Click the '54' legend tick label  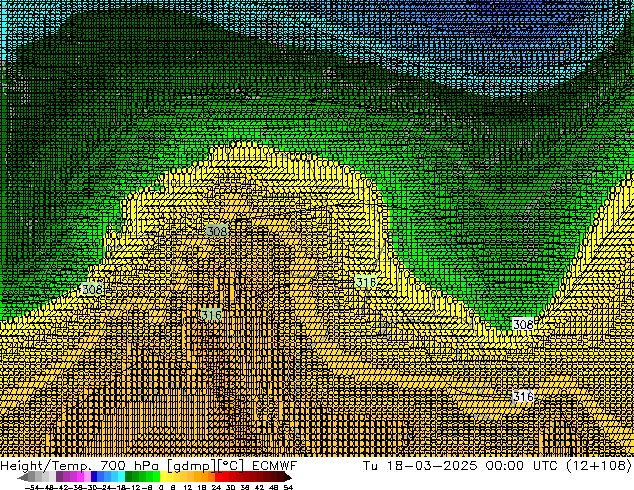288,487
